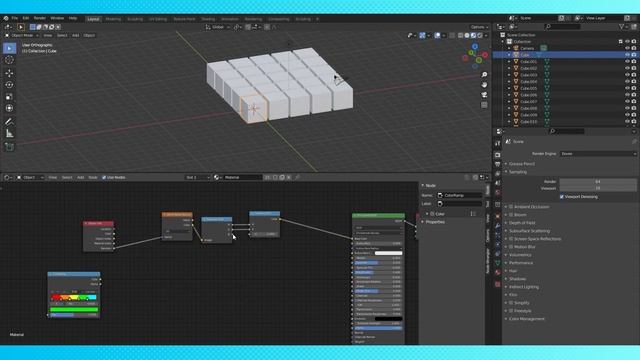Hide Cube.001 using its eye icon
This screenshot has width=640, height=360.
(627, 62)
